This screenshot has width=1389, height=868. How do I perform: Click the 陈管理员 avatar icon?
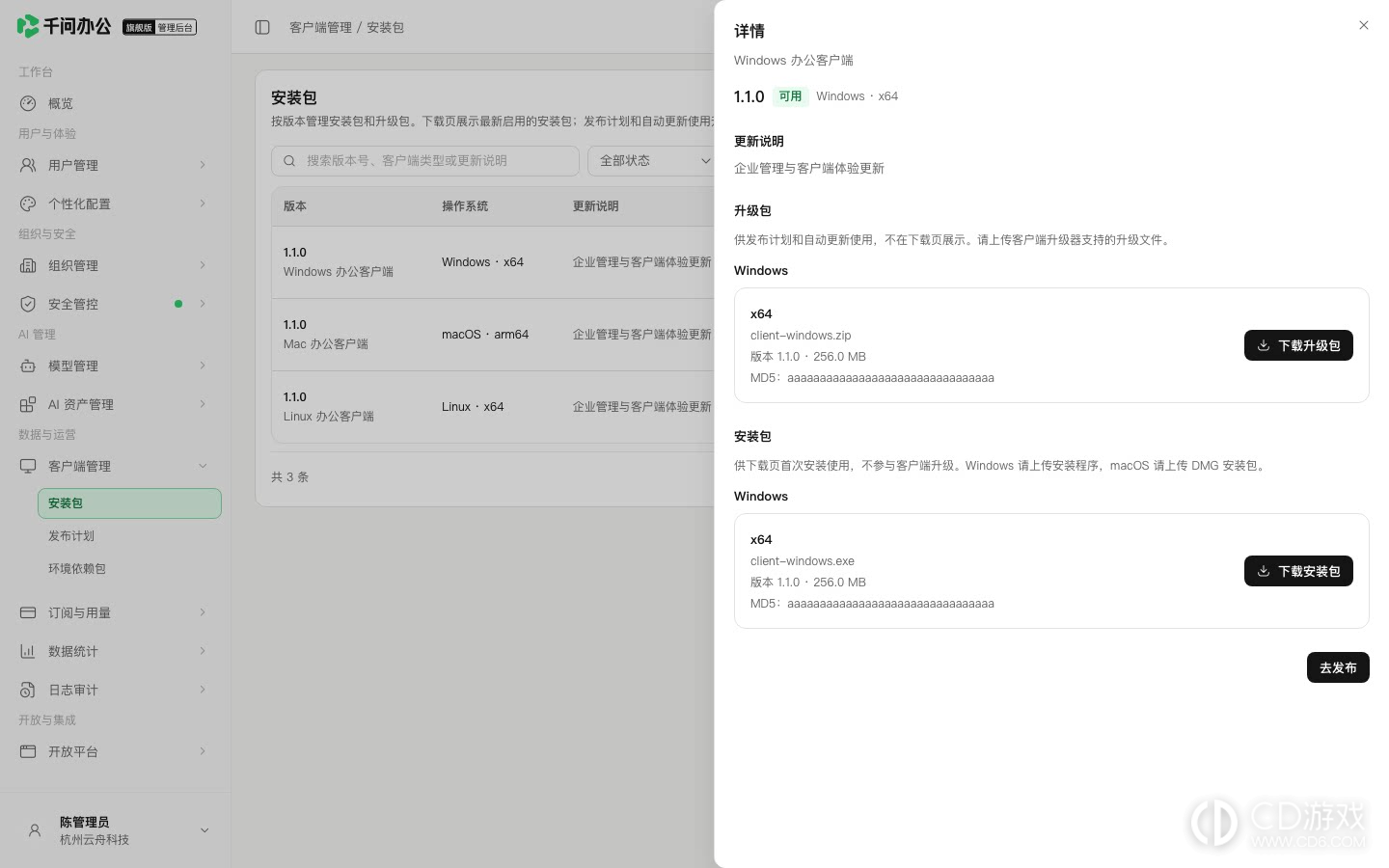pyautogui.click(x=35, y=830)
